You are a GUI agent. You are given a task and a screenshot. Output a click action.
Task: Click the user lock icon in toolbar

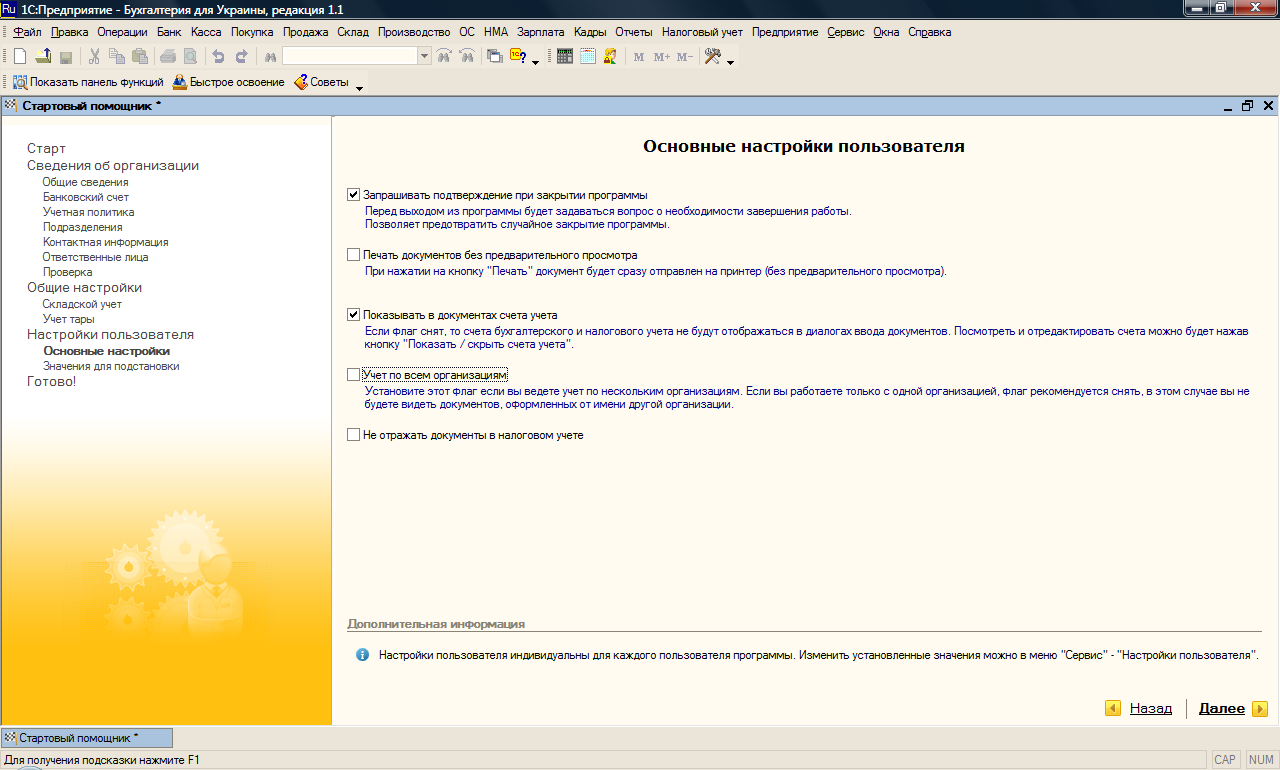(610, 57)
